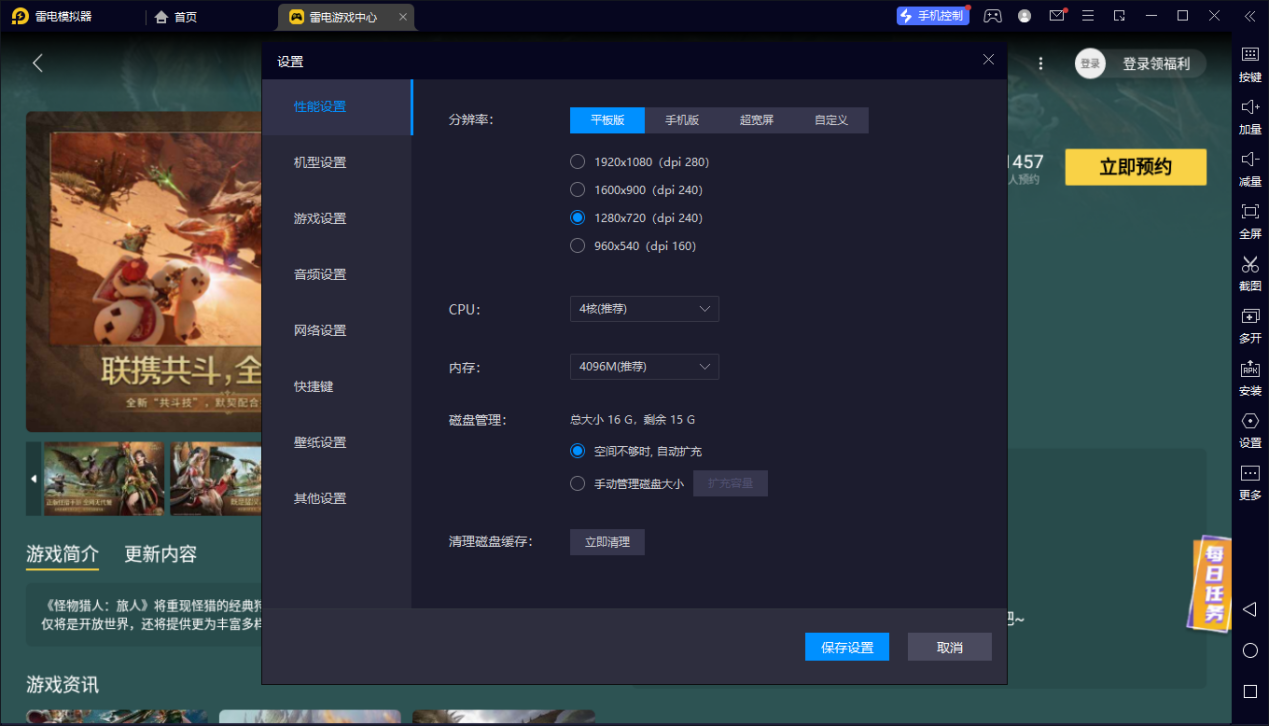Close the 雷电游戏中心 tab

click(x=403, y=17)
